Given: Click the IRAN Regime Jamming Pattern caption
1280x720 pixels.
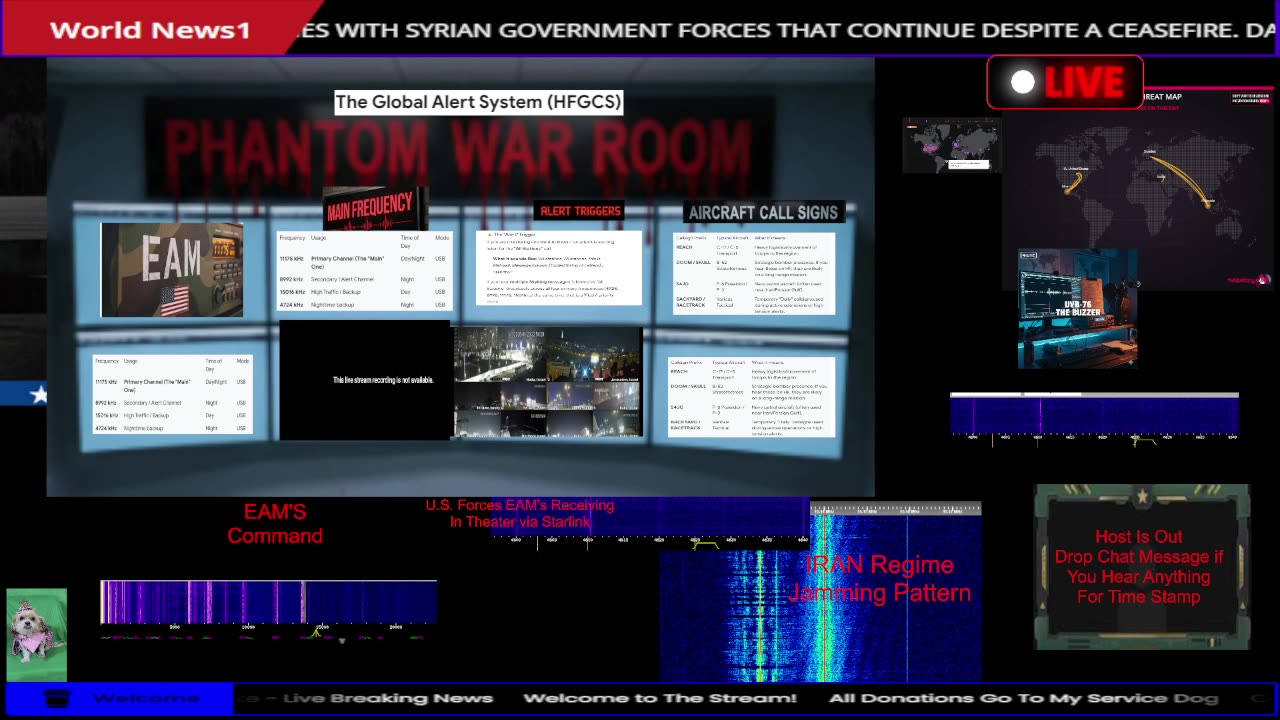Looking at the screenshot, I should [879, 578].
